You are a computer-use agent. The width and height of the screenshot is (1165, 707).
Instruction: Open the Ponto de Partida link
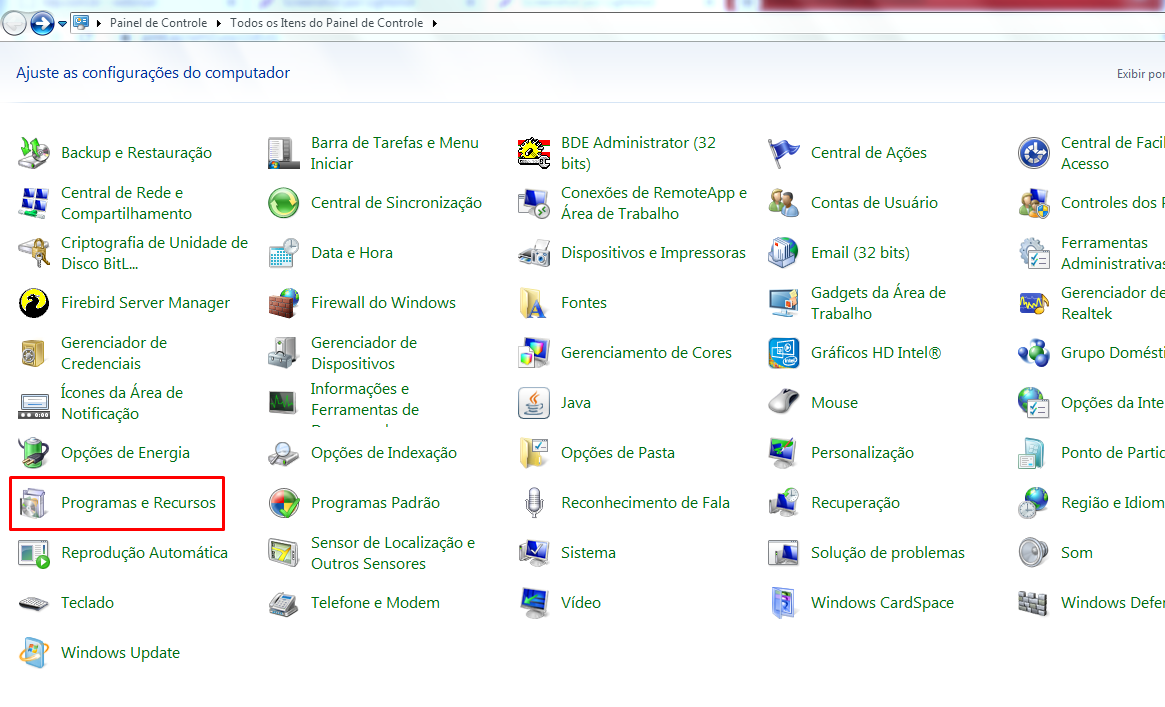[1112, 453]
